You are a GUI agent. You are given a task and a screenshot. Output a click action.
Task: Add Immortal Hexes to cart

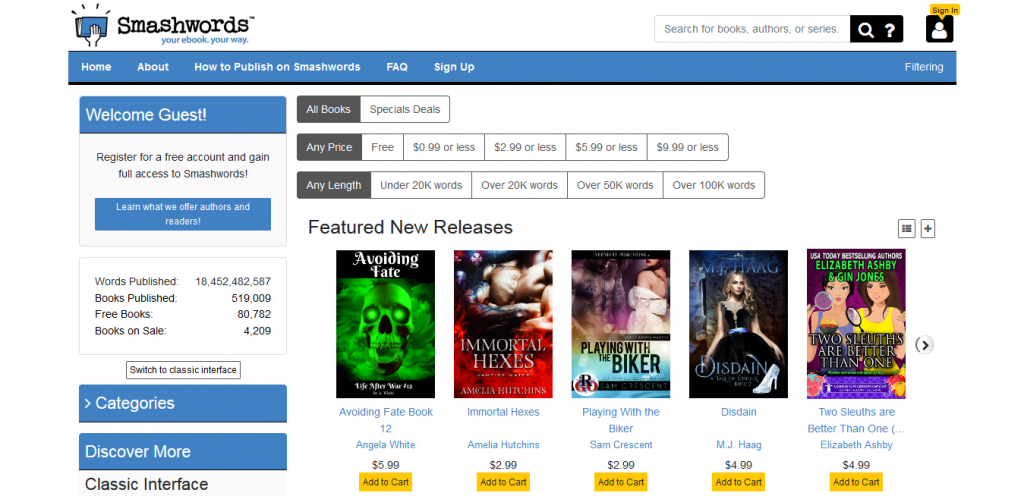coord(504,482)
